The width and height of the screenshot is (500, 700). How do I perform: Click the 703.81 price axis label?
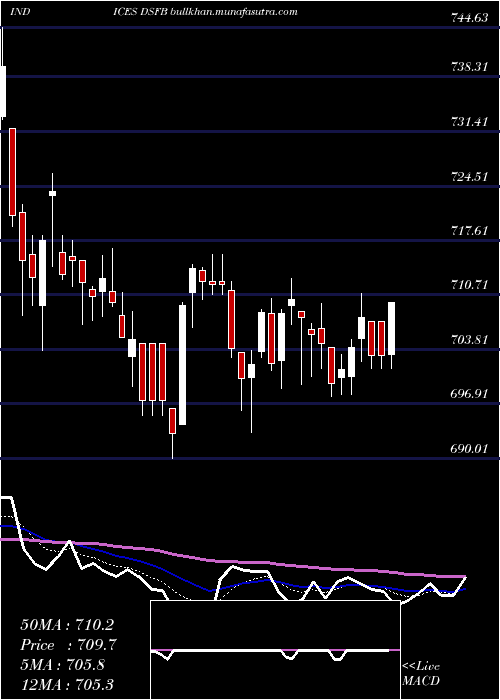pos(469,340)
